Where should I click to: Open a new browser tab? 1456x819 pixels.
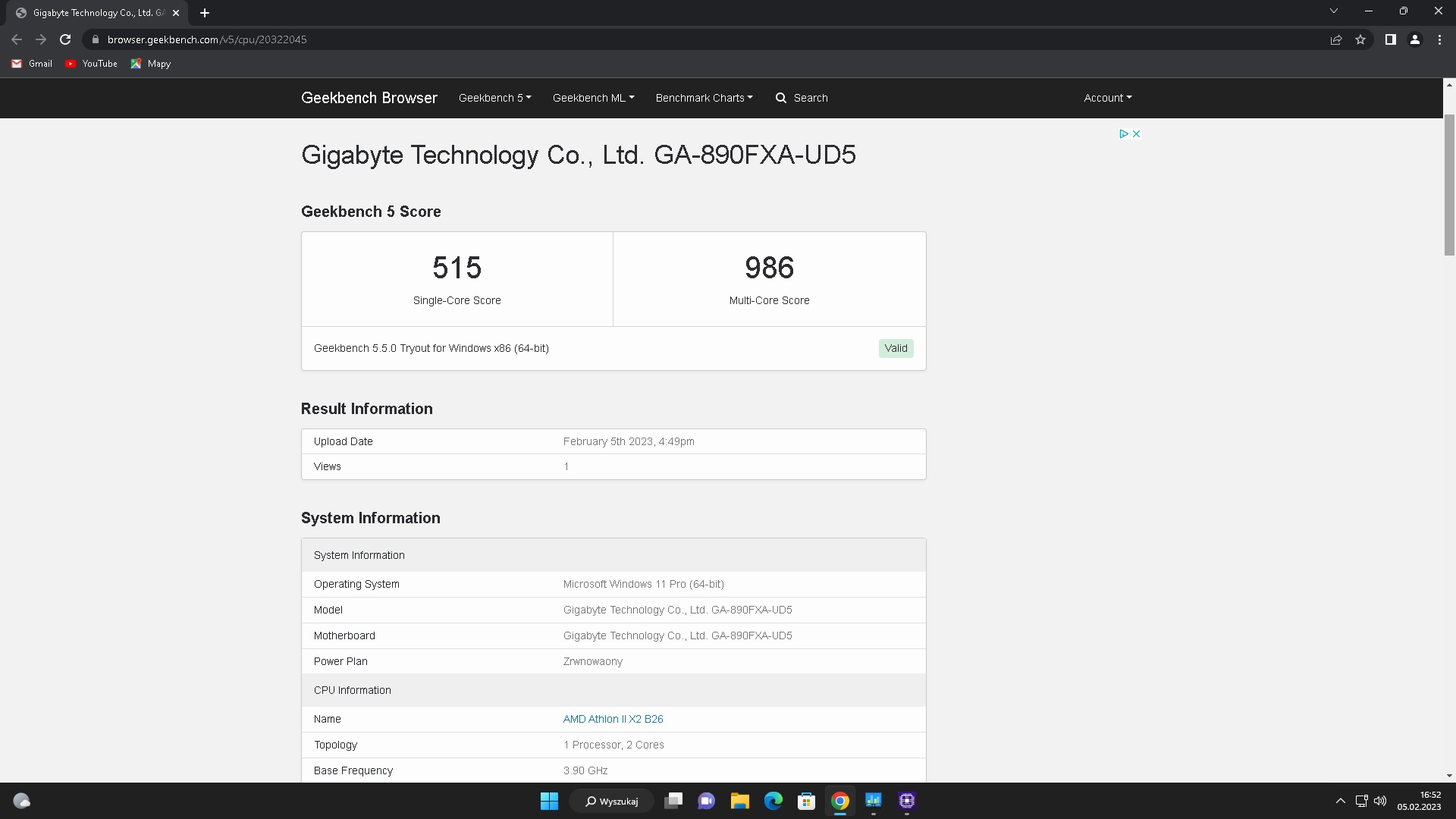point(205,13)
